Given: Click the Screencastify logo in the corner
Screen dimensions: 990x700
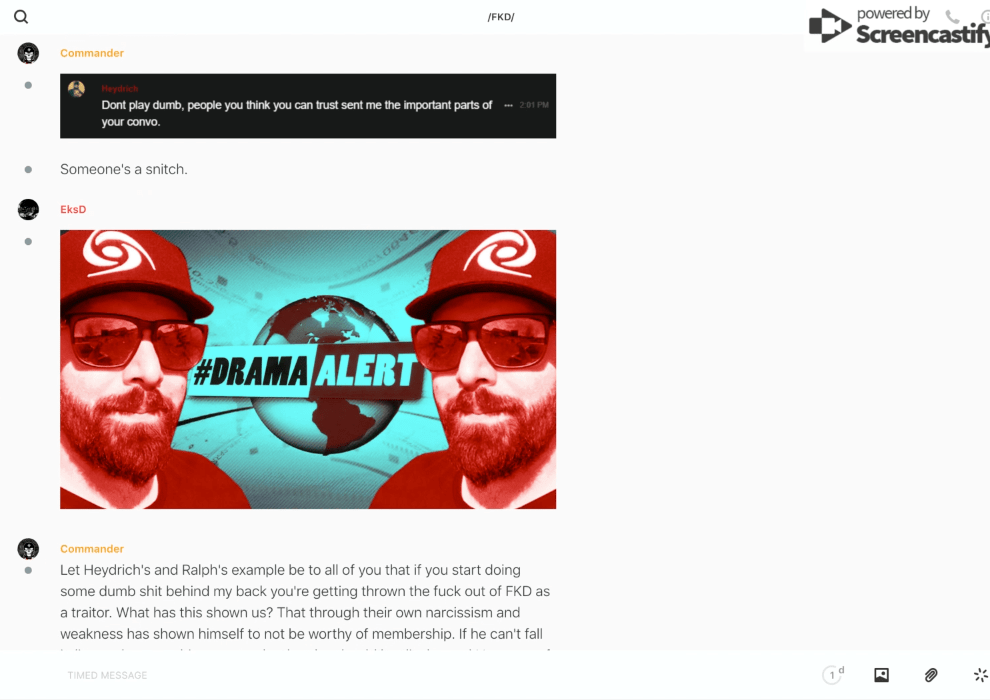Looking at the screenshot, I should pos(899,26).
